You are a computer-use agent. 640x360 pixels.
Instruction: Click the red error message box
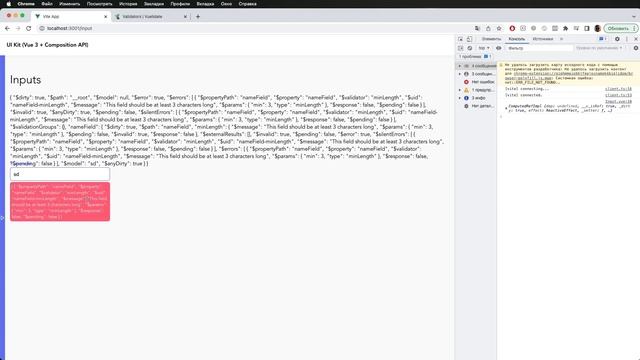pos(60,202)
